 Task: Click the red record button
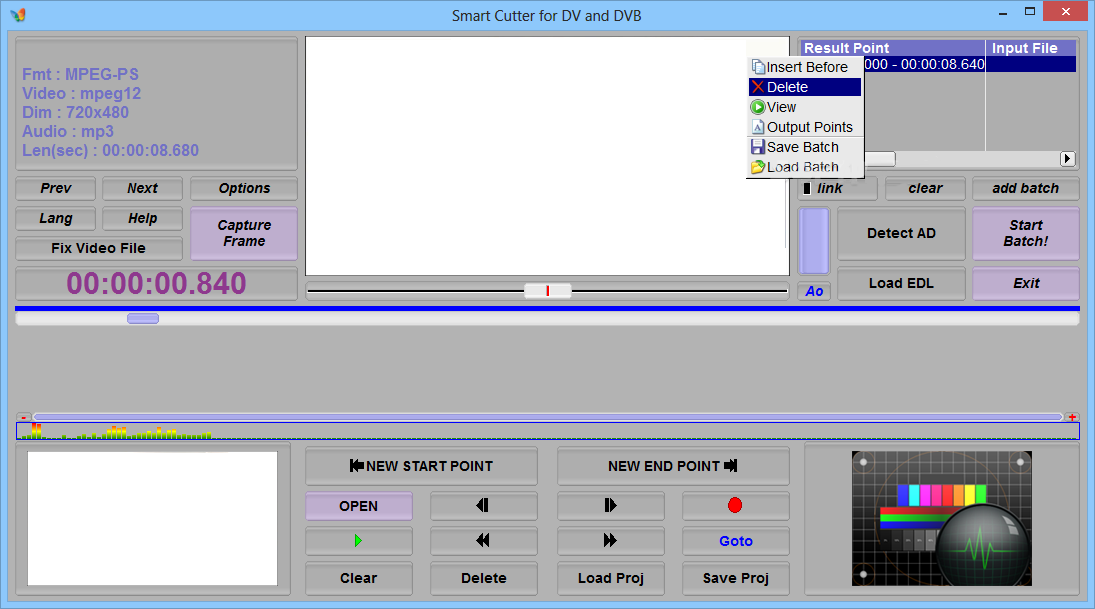(735, 505)
